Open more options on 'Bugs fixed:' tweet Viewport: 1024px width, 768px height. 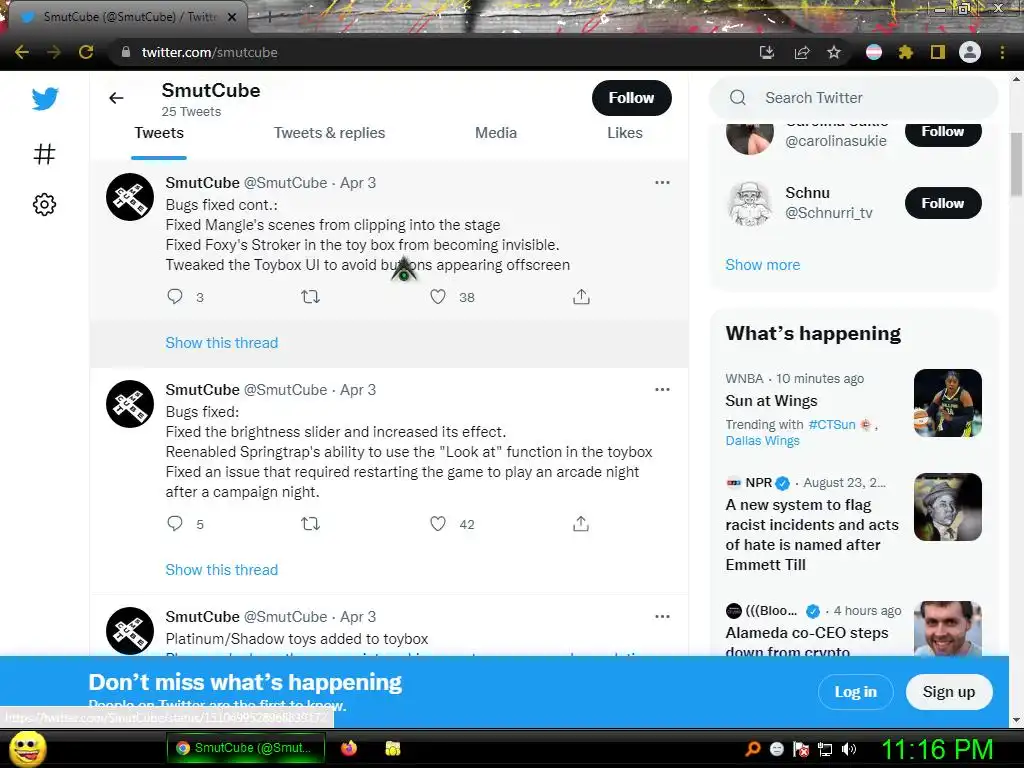tap(662, 389)
